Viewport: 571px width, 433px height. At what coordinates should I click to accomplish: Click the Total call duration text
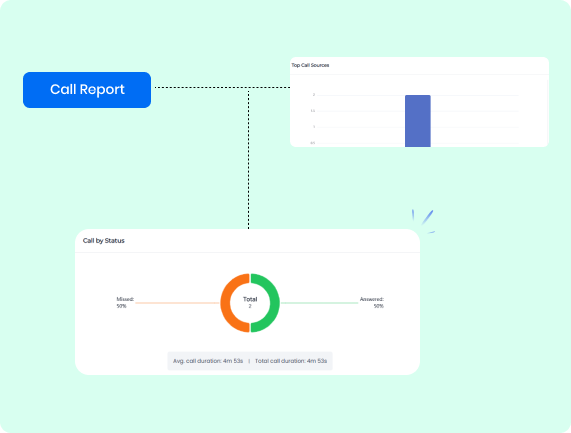point(291,361)
